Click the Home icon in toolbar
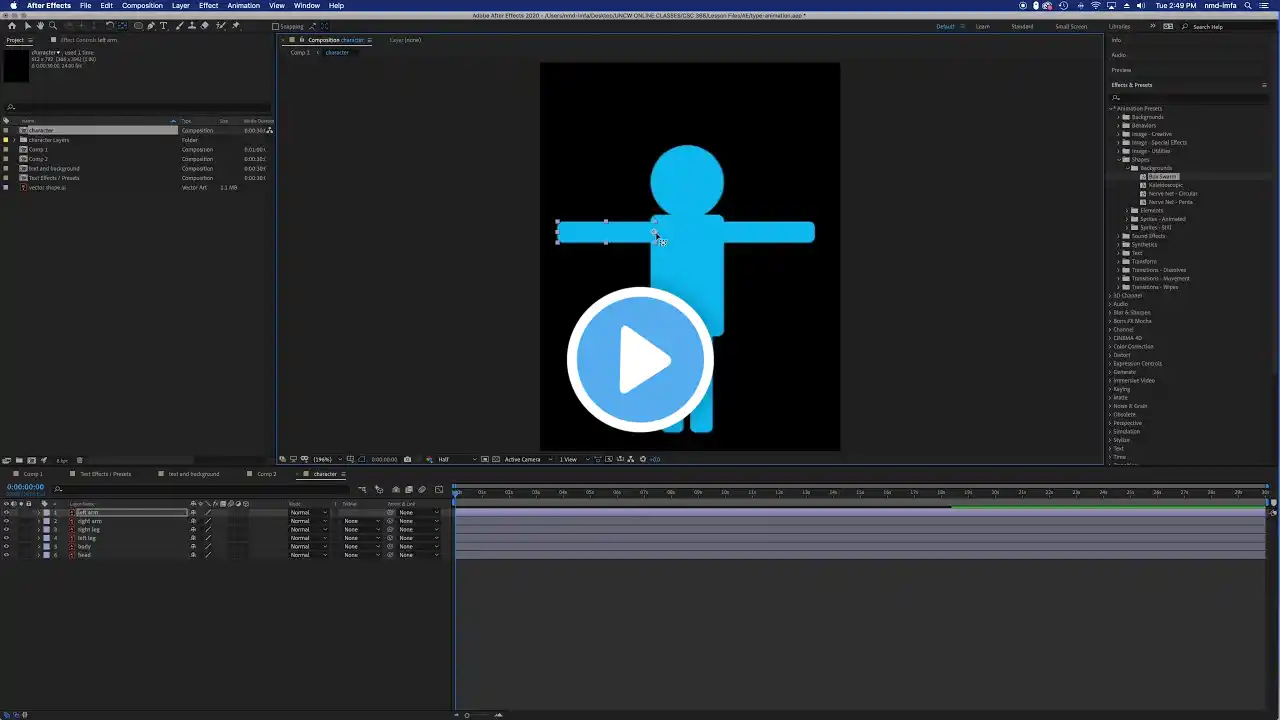1280x720 pixels. pos(12,26)
